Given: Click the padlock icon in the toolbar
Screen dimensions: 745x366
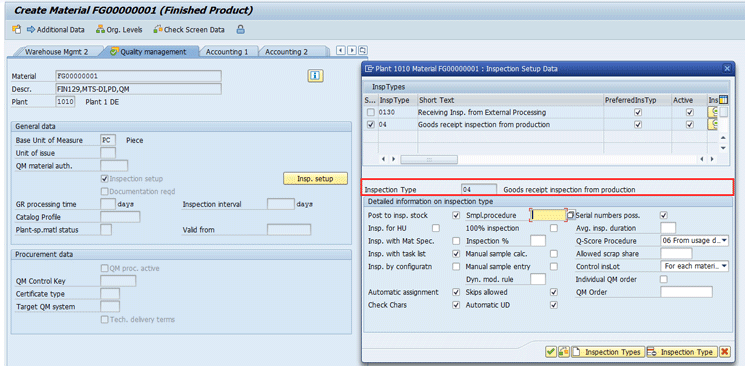Looking at the screenshot, I should click(240, 29).
